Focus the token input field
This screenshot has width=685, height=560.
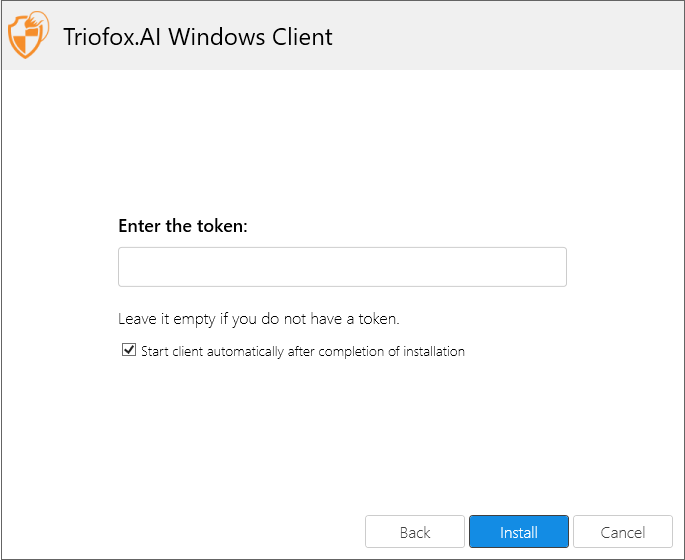coord(342,267)
